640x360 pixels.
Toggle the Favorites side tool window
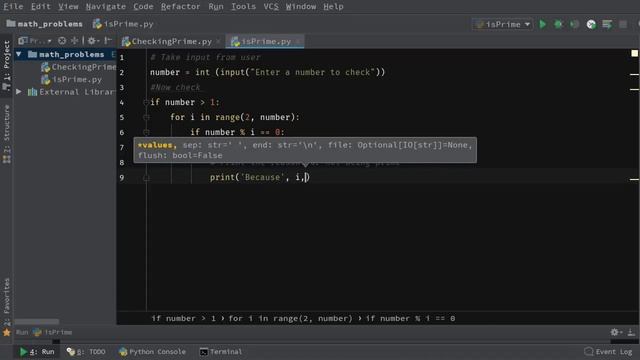pyautogui.click(x=7, y=301)
